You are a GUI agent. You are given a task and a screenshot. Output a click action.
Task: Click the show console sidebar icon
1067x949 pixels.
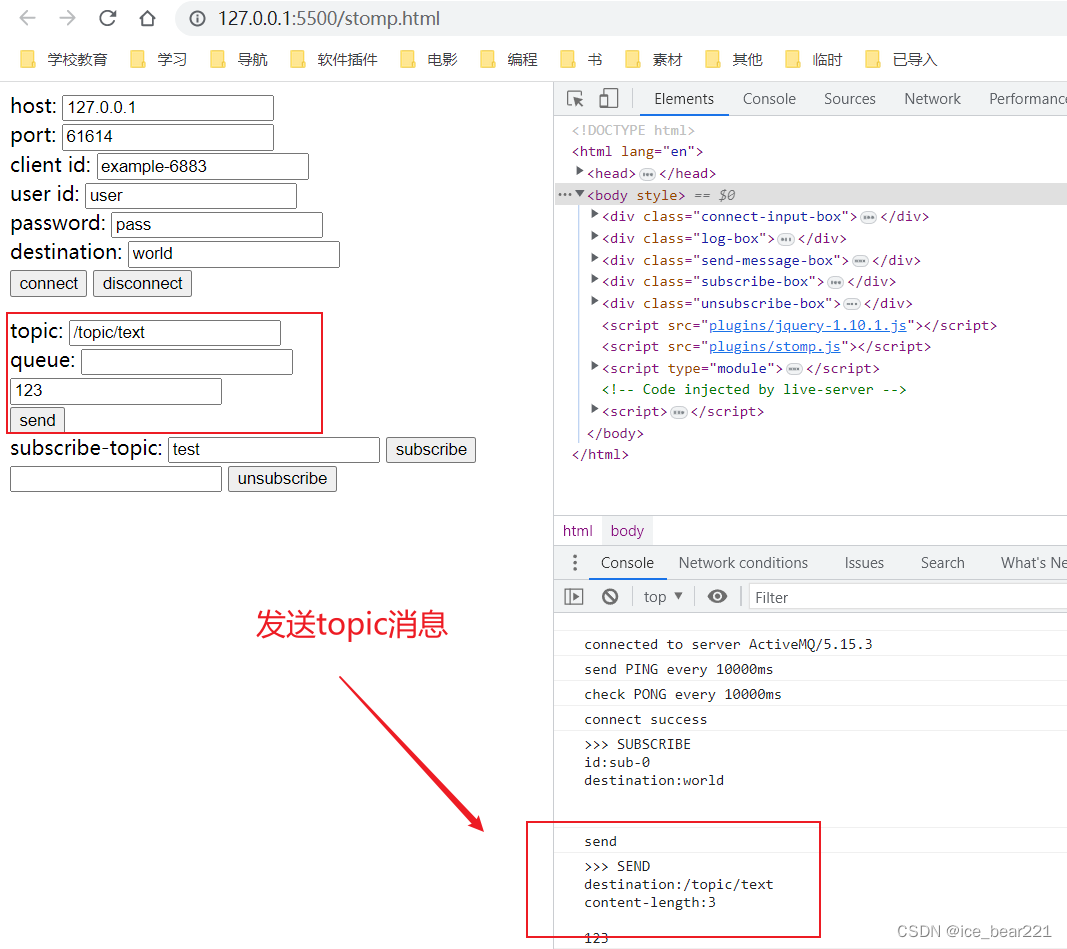tap(573, 596)
